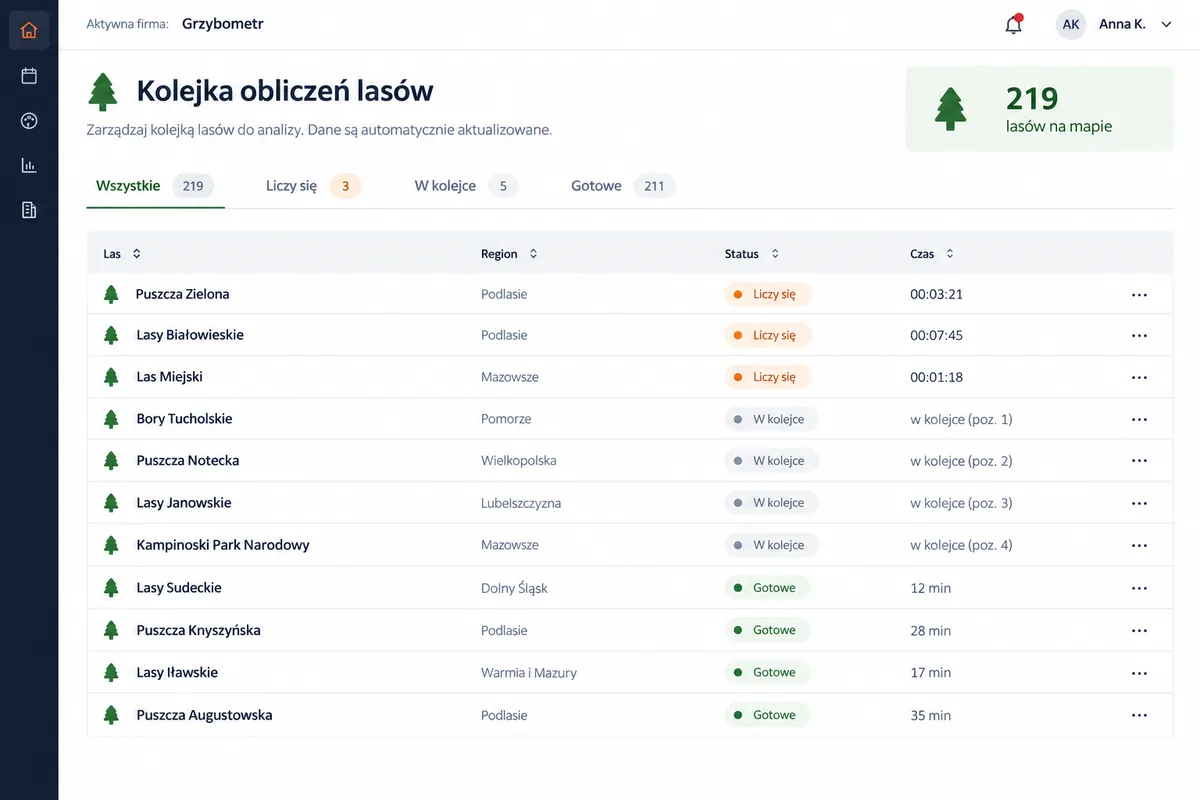Open more options for Puszcza Augustowska
The image size is (1200, 800).
pyautogui.click(x=1139, y=716)
